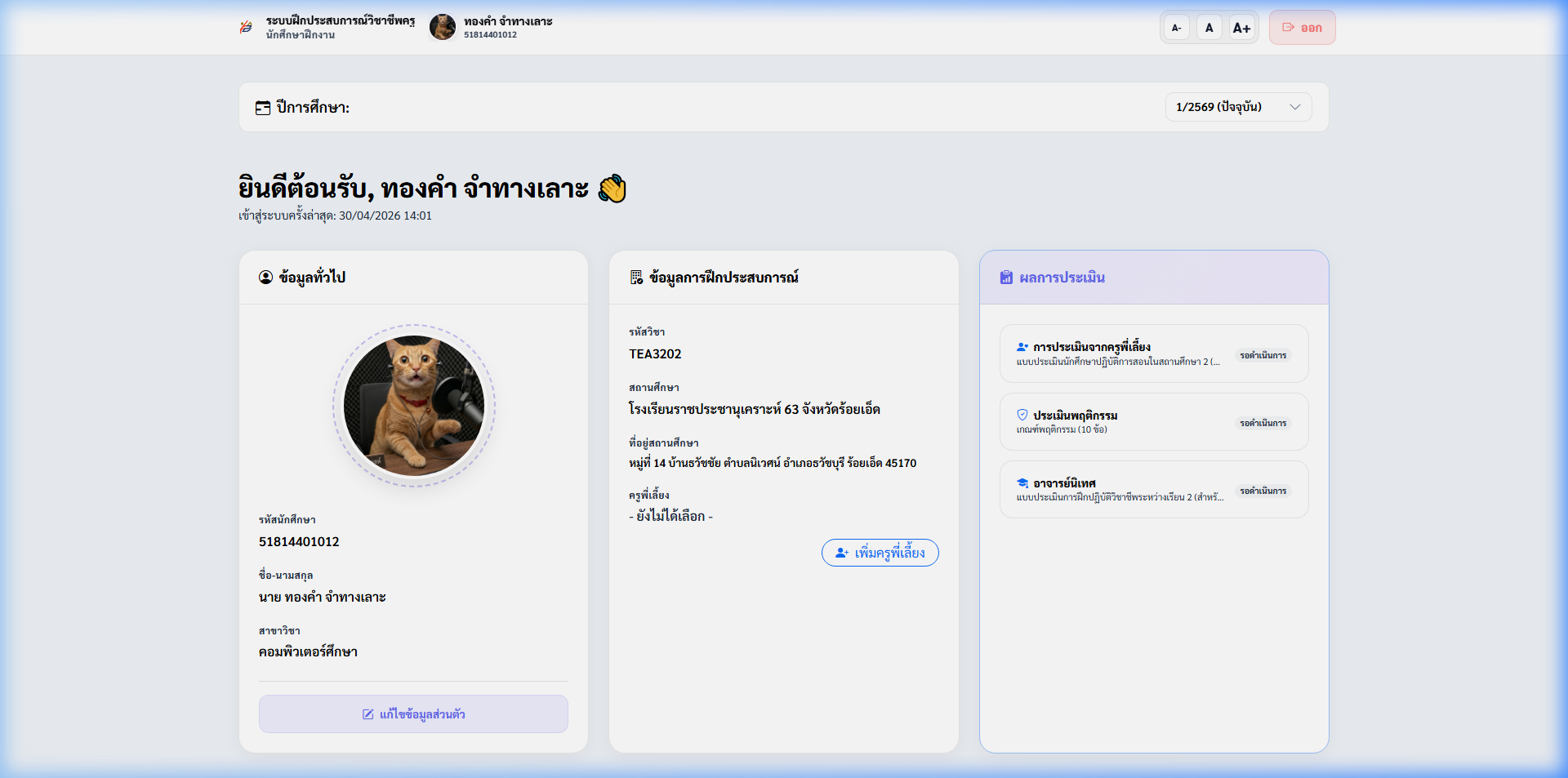Click the last login timestamp 30/04/2026 14:01

pos(385,216)
